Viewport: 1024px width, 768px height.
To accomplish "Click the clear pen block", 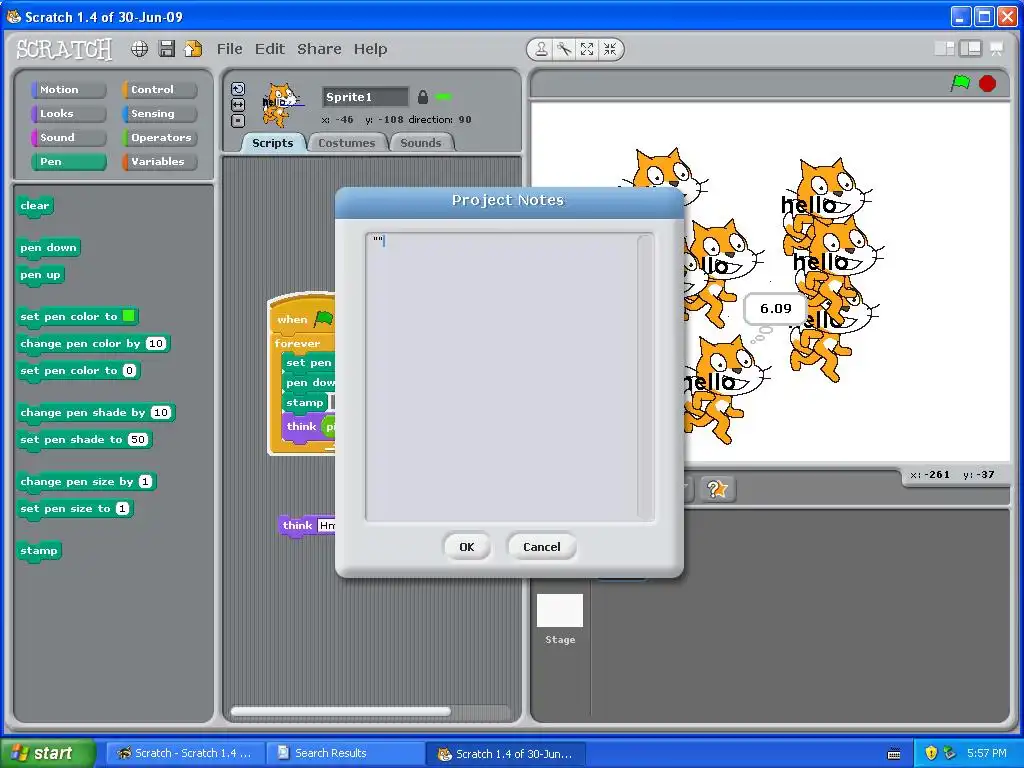I will (x=35, y=206).
